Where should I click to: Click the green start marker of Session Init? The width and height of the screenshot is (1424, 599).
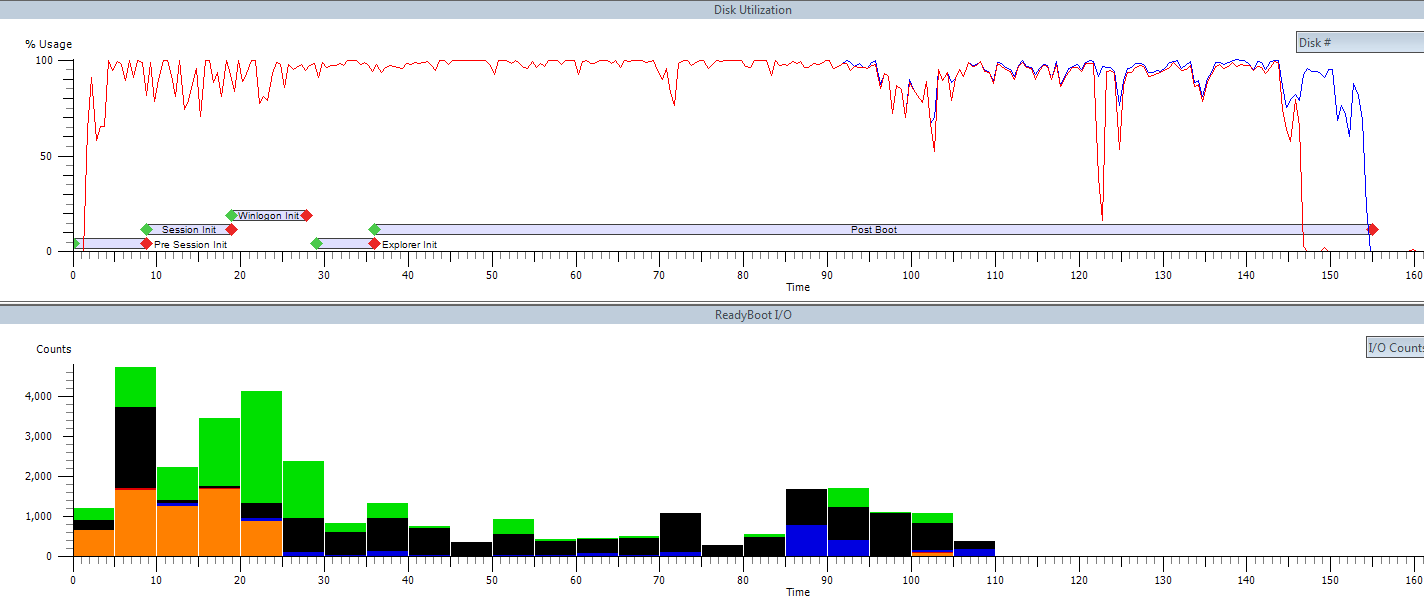coord(146,229)
